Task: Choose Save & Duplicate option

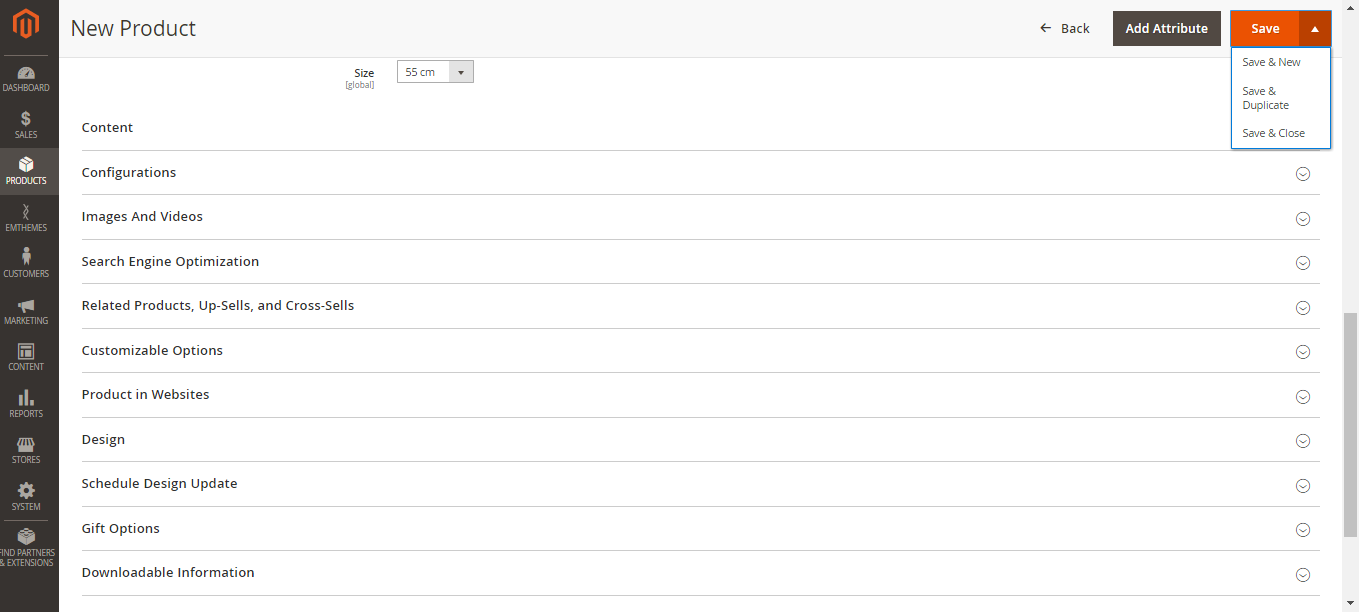Action: [x=1266, y=98]
